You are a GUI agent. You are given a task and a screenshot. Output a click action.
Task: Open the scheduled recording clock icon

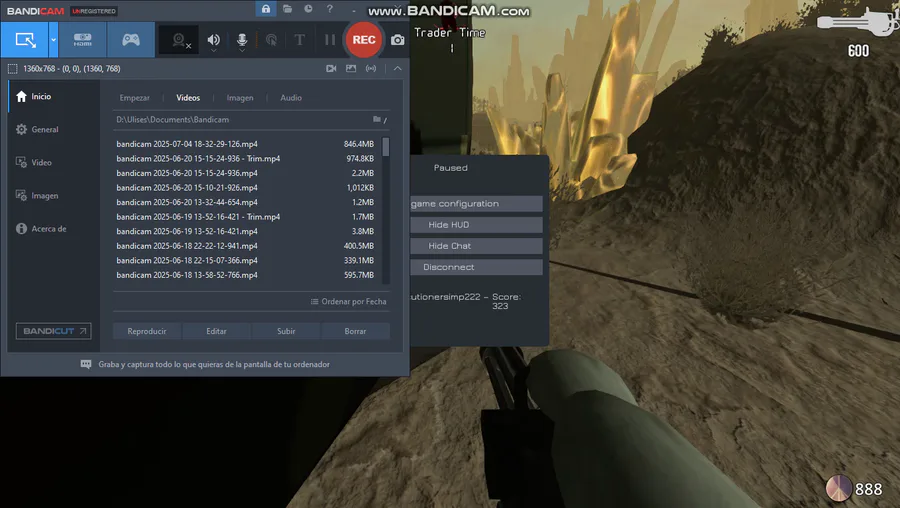click(x=308, y=9)
